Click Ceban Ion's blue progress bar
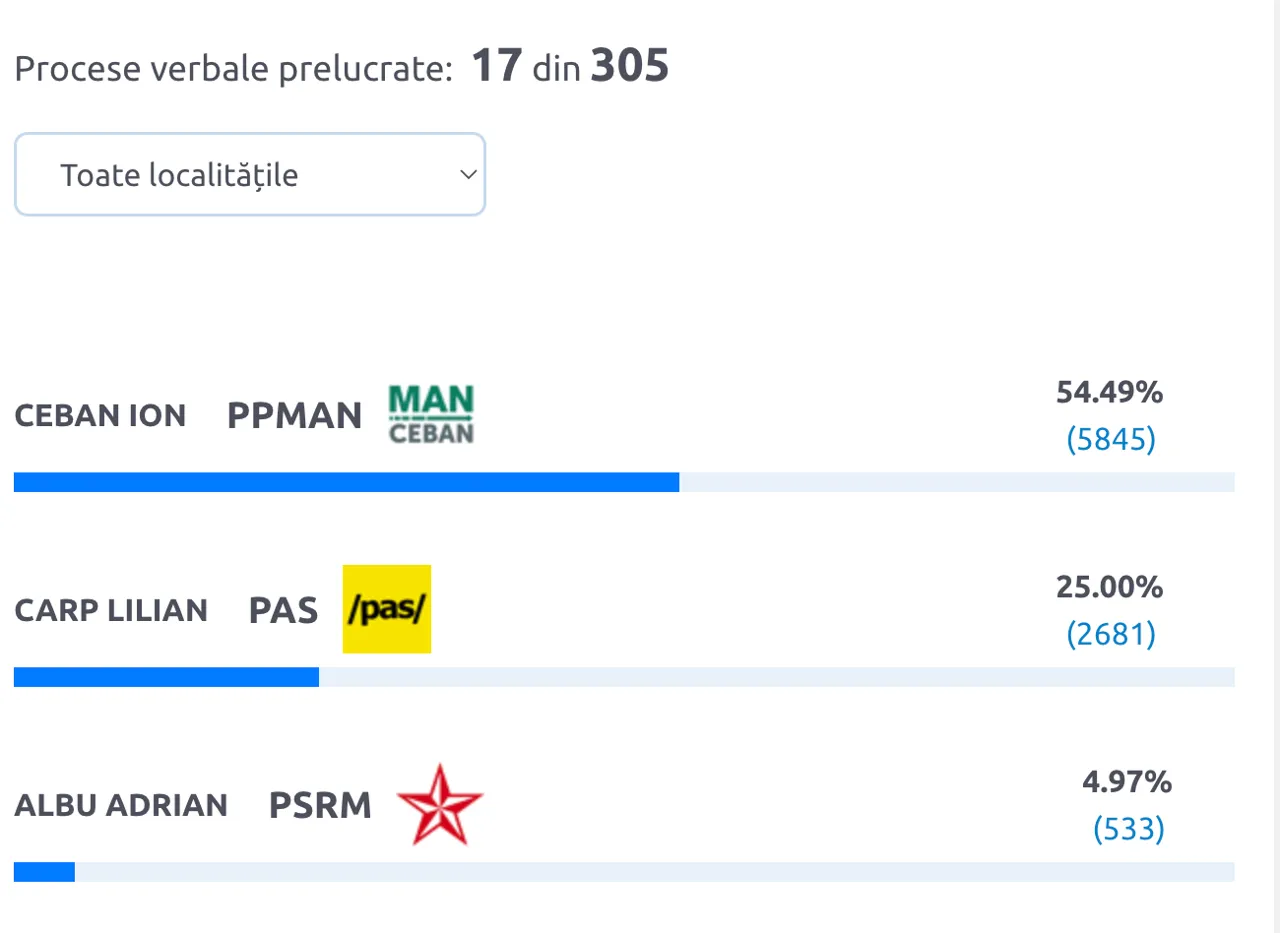 [346, 483]
